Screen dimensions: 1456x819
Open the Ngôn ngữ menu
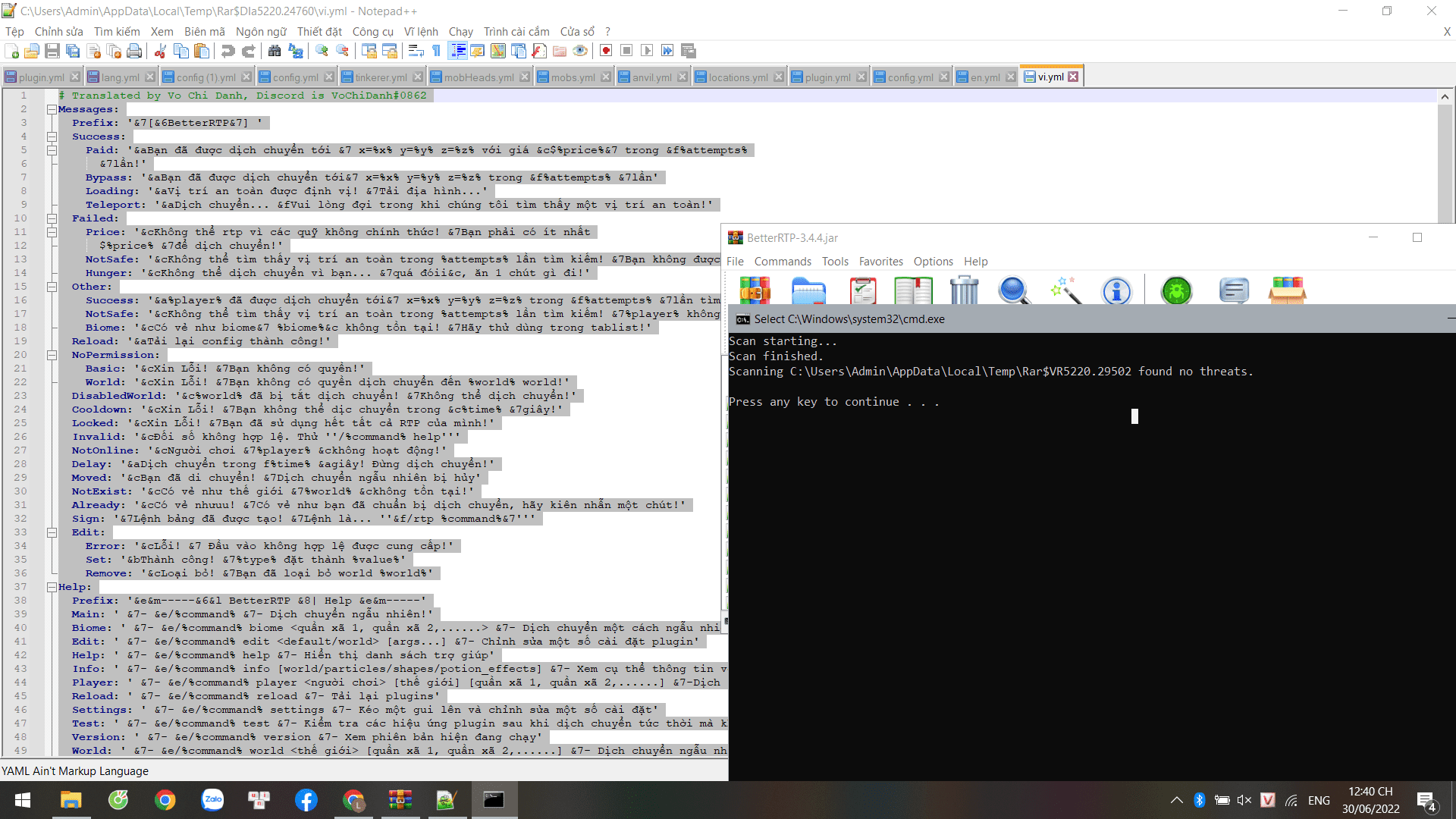[261, 31]
